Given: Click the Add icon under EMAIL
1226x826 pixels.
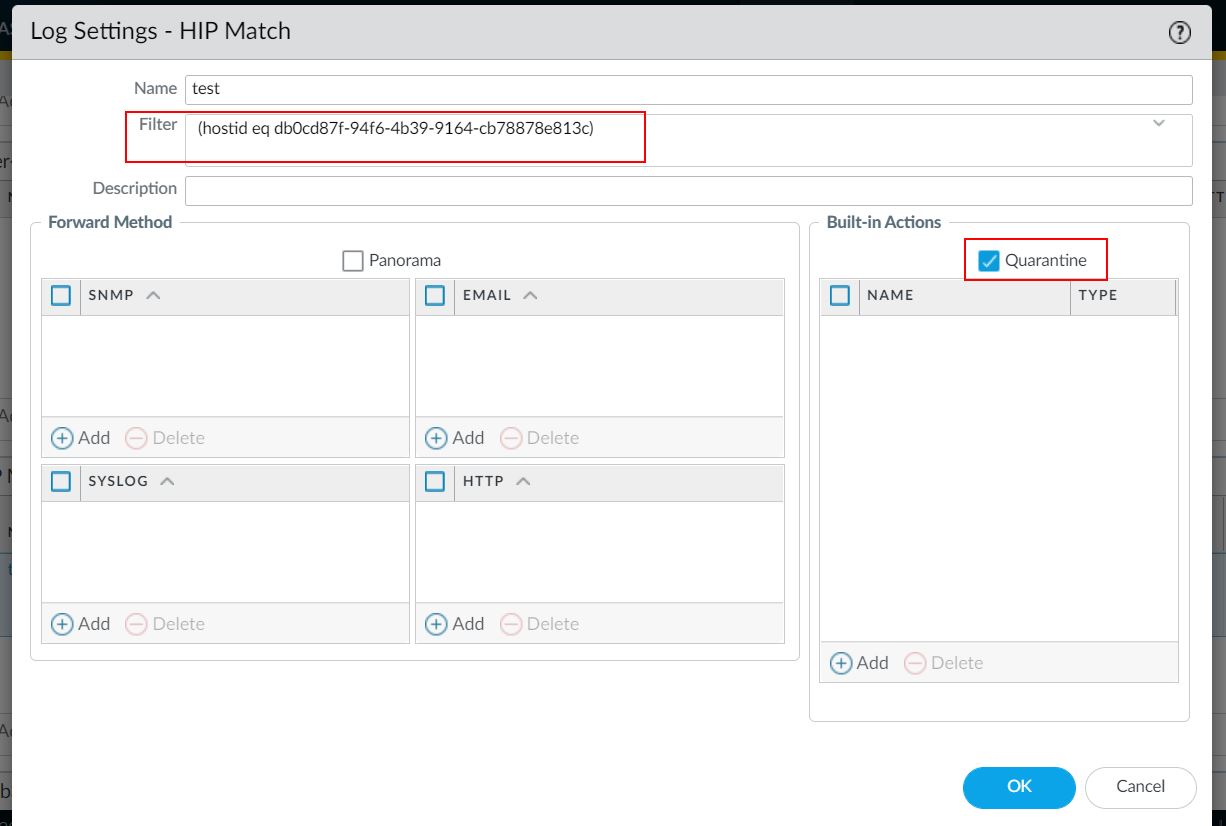Looking at the screenshot, I should [x=436, y=438].
